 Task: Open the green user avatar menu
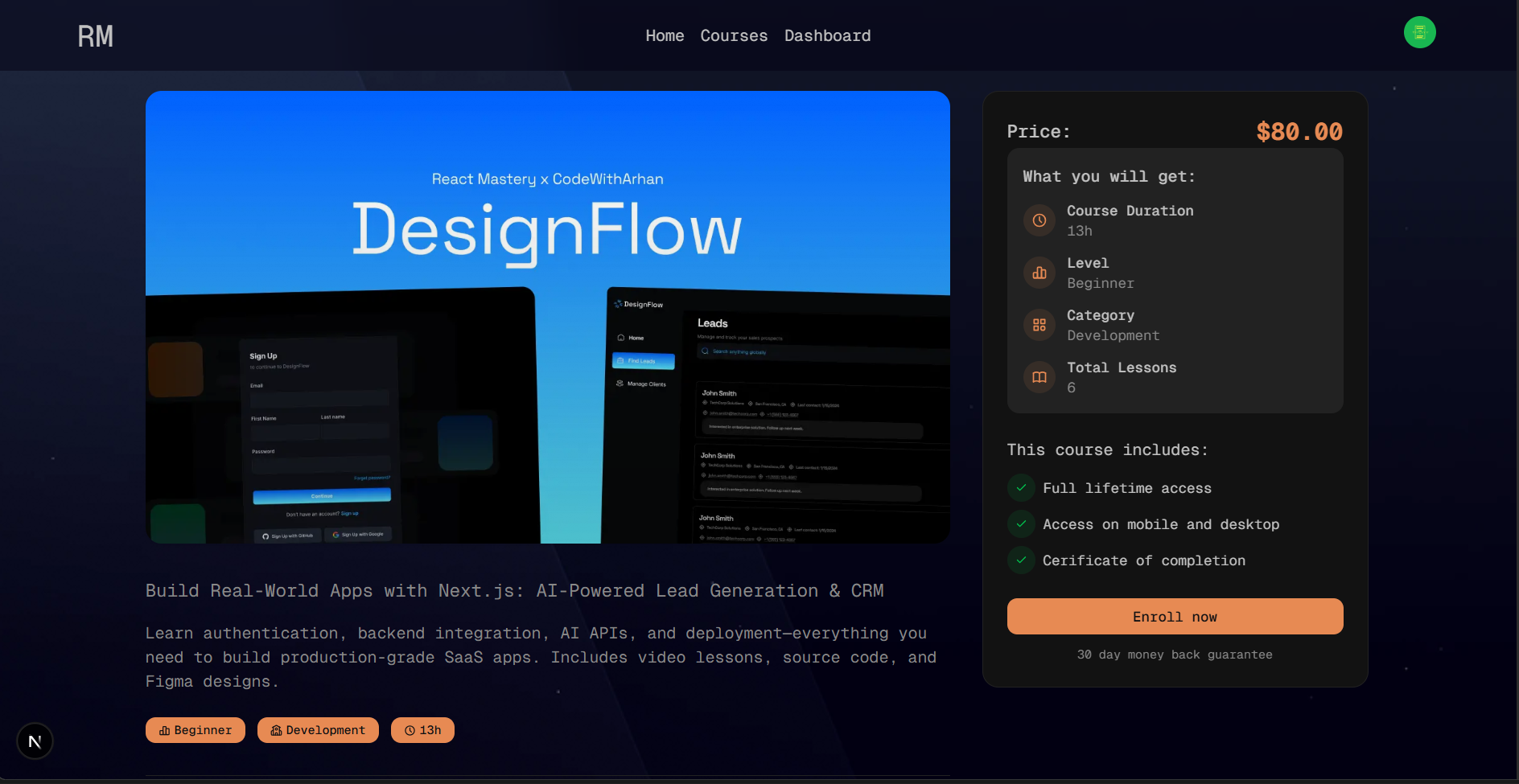tap(1419, 32)
